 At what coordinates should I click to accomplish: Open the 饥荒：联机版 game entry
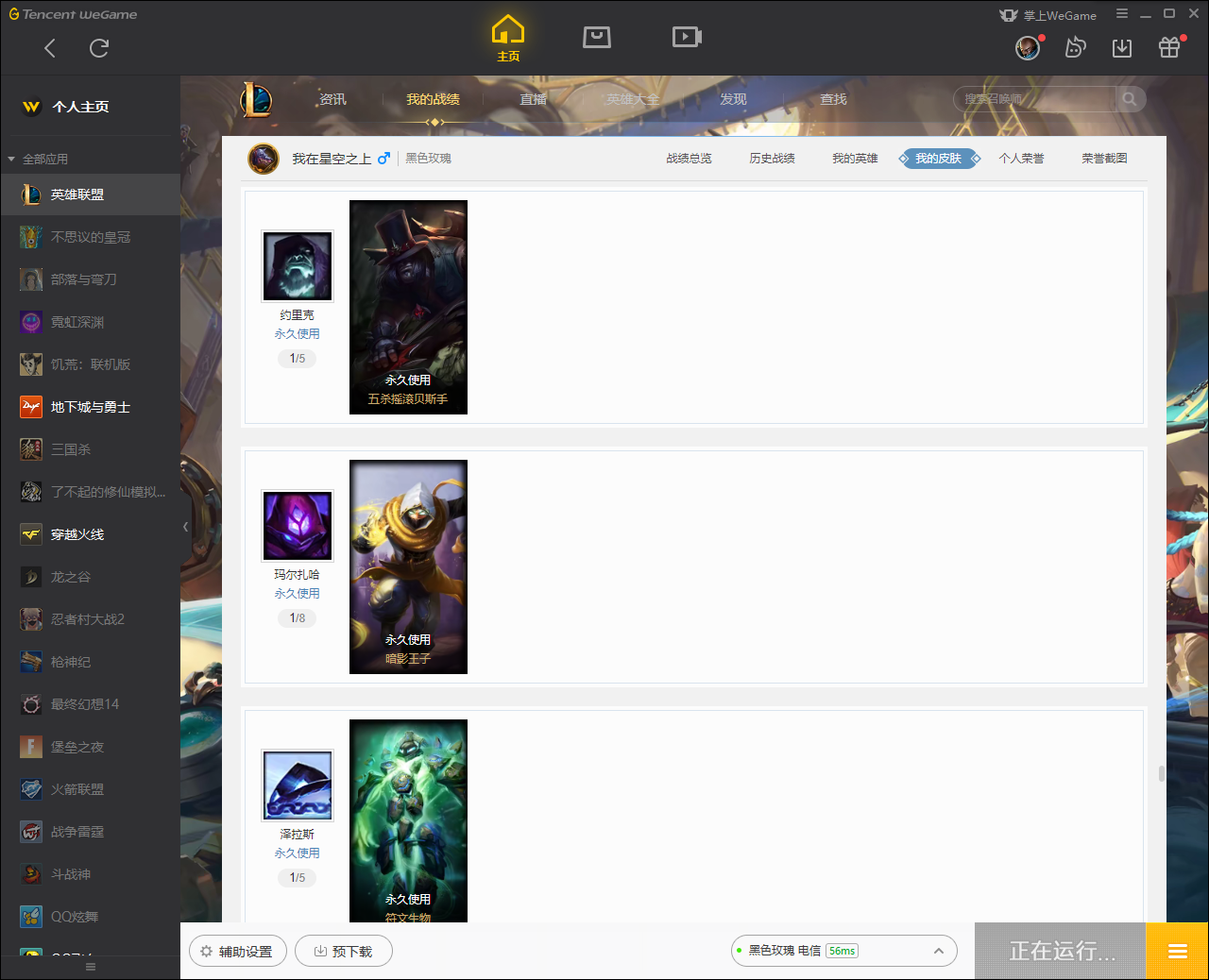tap(91, 364)
